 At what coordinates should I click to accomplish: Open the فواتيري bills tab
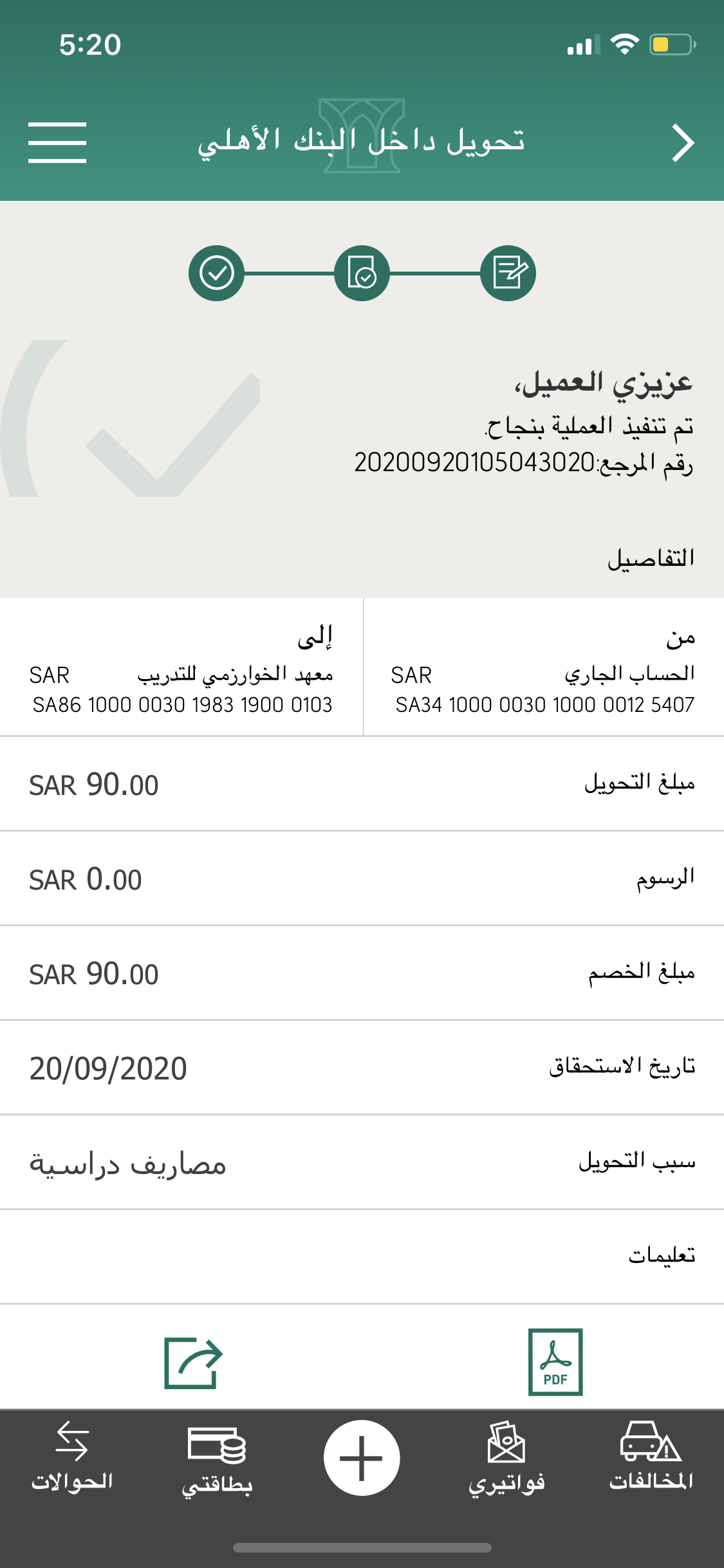pos(506,1459)
